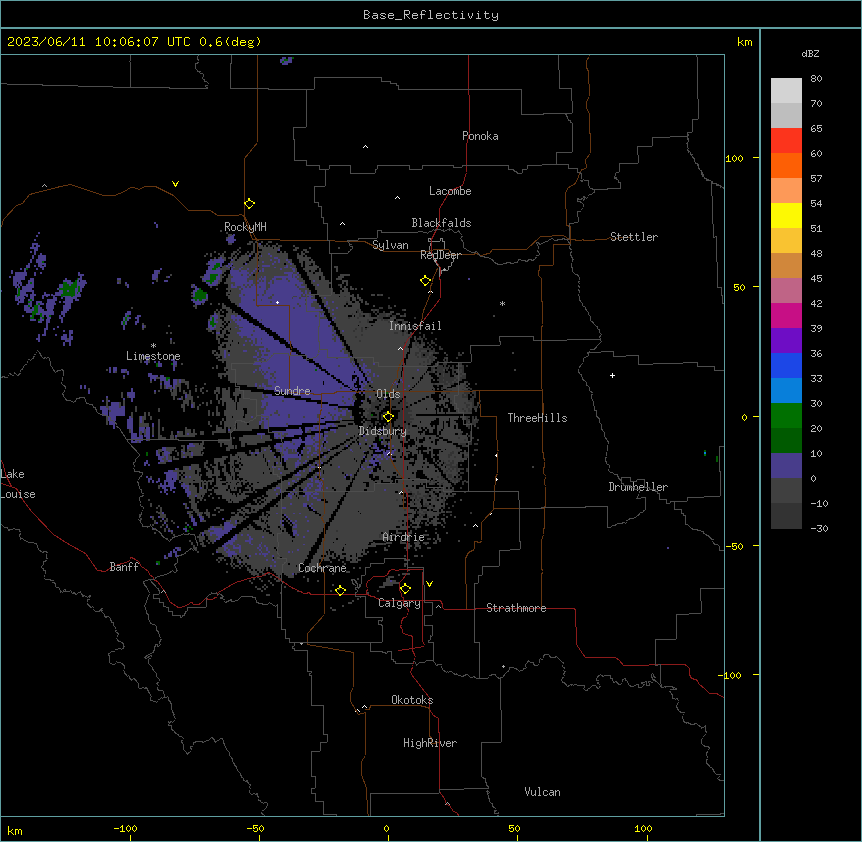
Task: Click the Sylvan town label
Action: pyautogui.click(x=390, y=245)
